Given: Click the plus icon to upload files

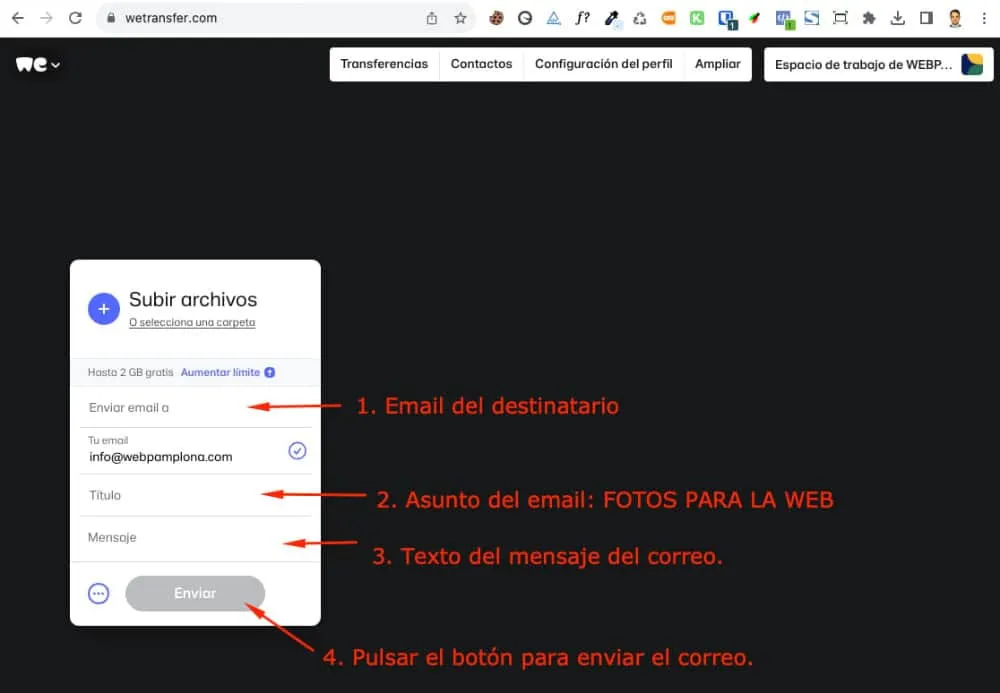Looking at the screenshot, I should 104,309.
